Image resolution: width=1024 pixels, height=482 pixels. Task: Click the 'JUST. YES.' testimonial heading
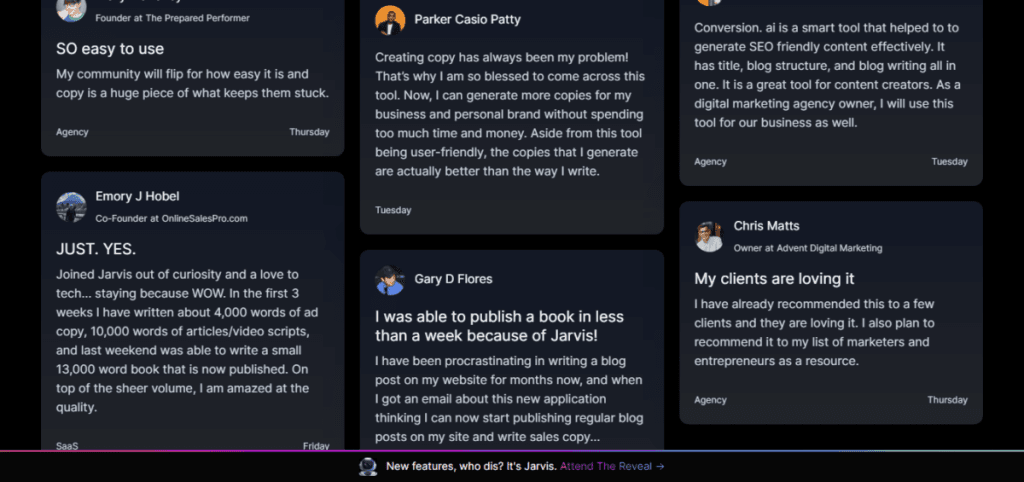pyautogui.click(x=96, y=248)
